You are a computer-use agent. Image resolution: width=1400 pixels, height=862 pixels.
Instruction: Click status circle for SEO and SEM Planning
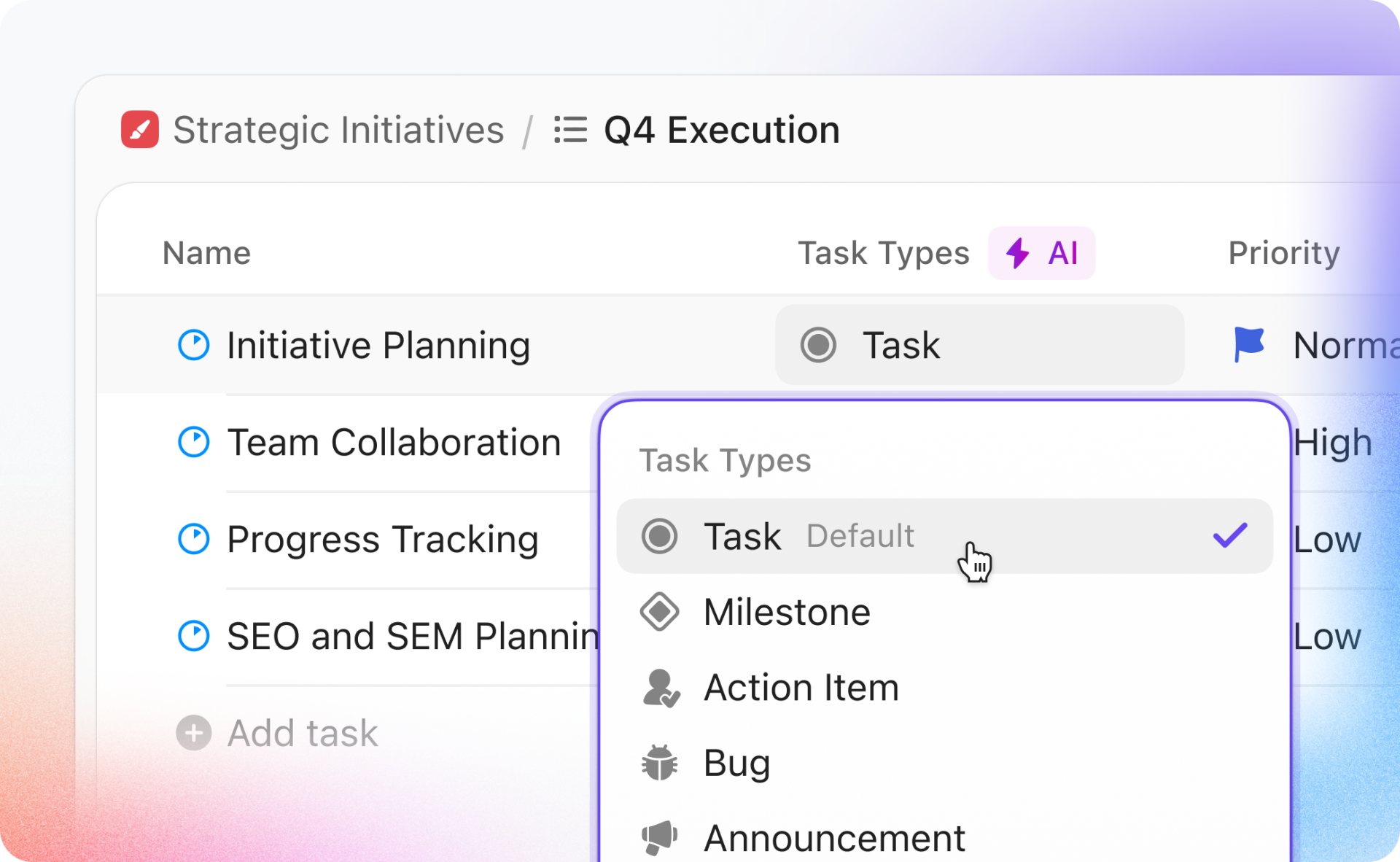coord(194,636)
